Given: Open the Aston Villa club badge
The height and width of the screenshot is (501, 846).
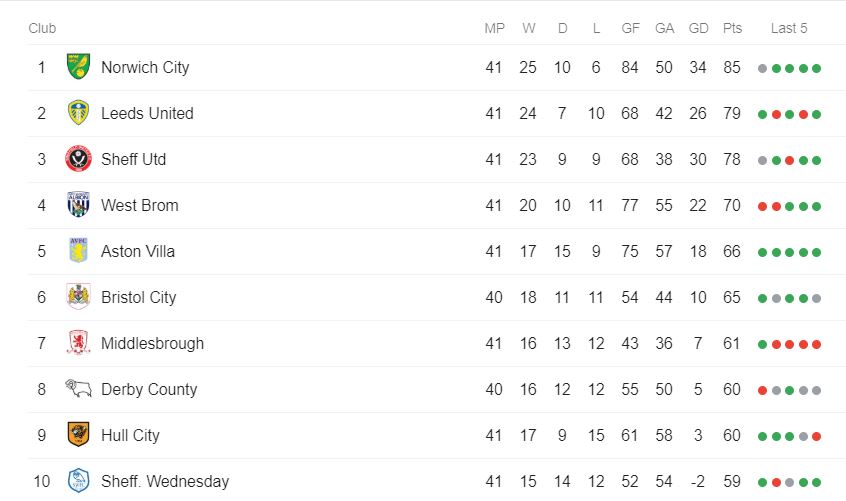Looking at the screenshot, I should pos(78,251).
